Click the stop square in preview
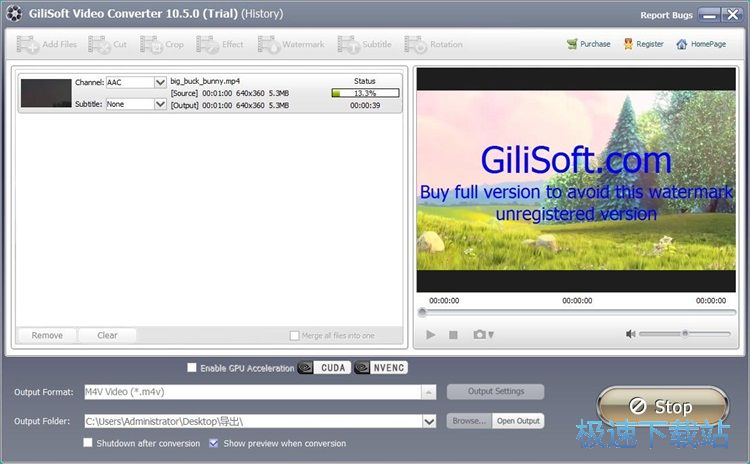Image resolution: width=750 pixels, height=464 pixels. pyautogui.click(x=453, y=335)
